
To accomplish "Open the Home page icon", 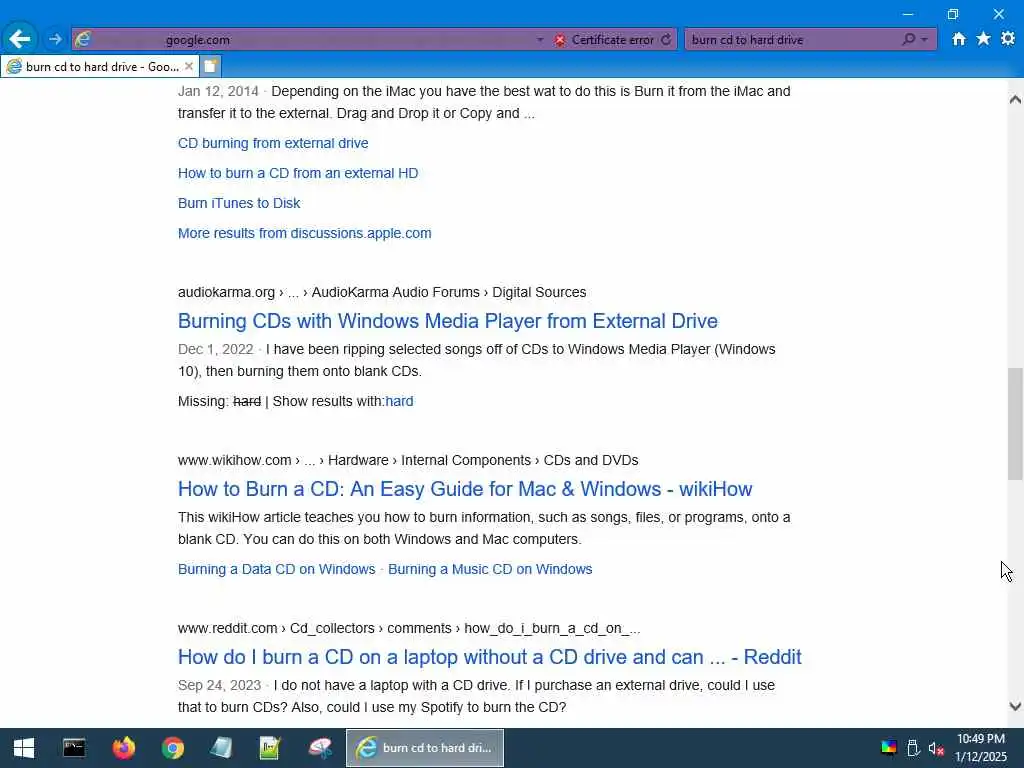I will 958,39.
